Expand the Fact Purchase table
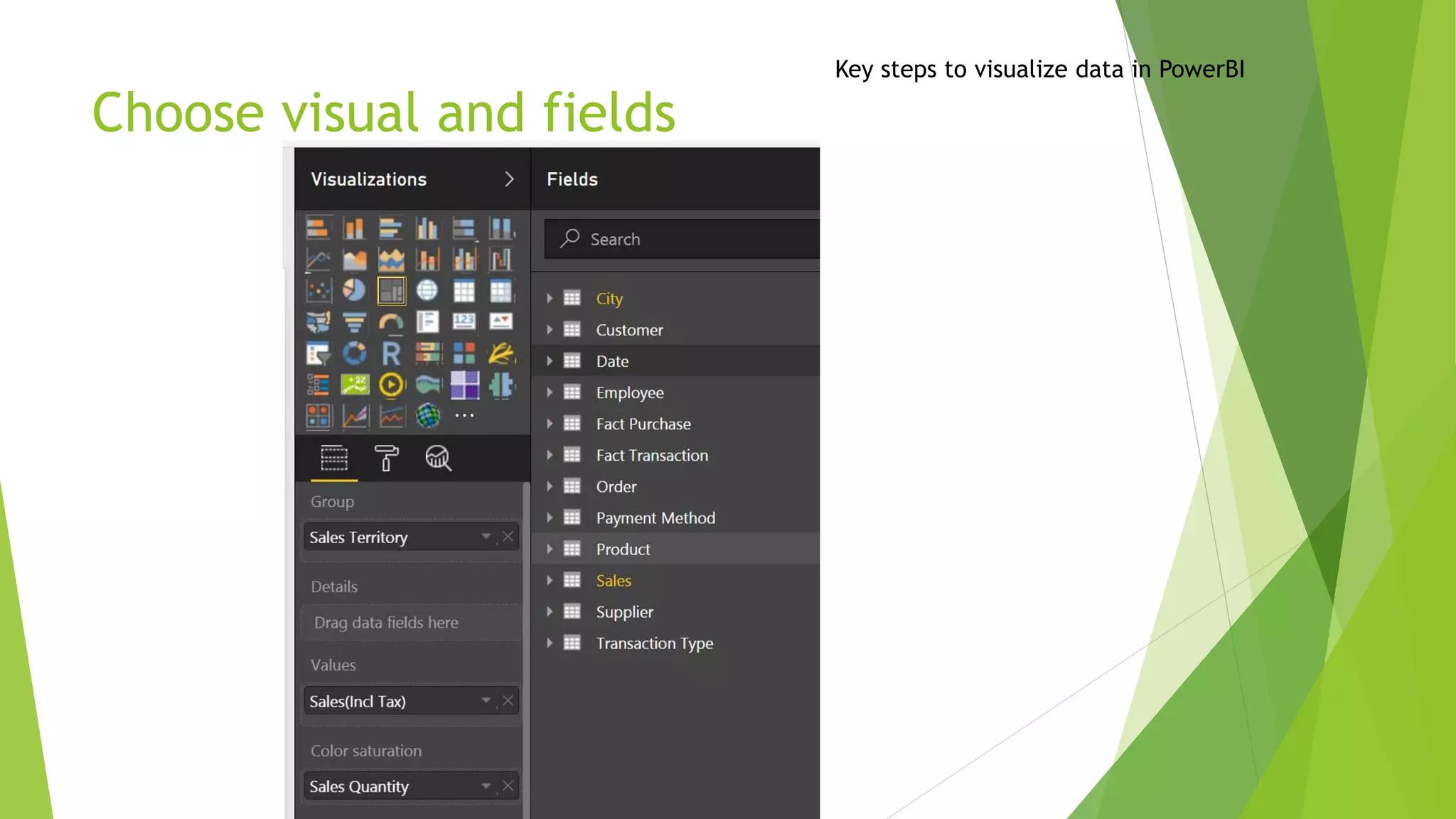 click(x=550, y=424)
